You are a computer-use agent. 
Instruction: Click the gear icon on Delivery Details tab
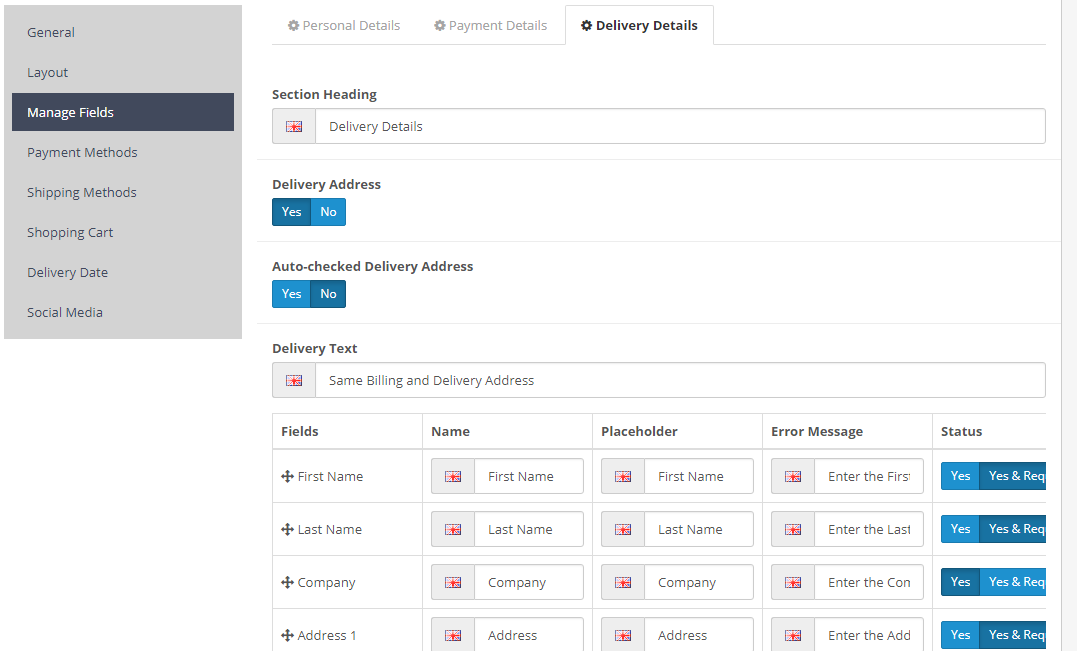(x=587, y=25)
